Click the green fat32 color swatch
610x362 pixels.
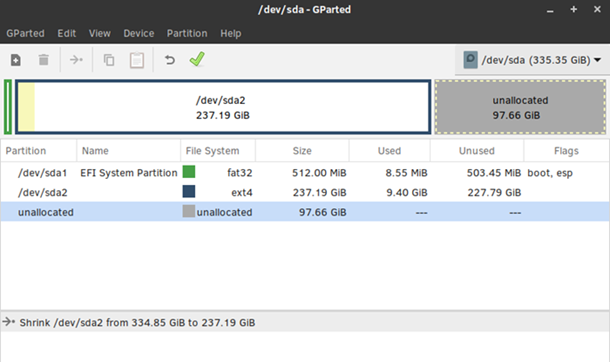tap(189, 172)
